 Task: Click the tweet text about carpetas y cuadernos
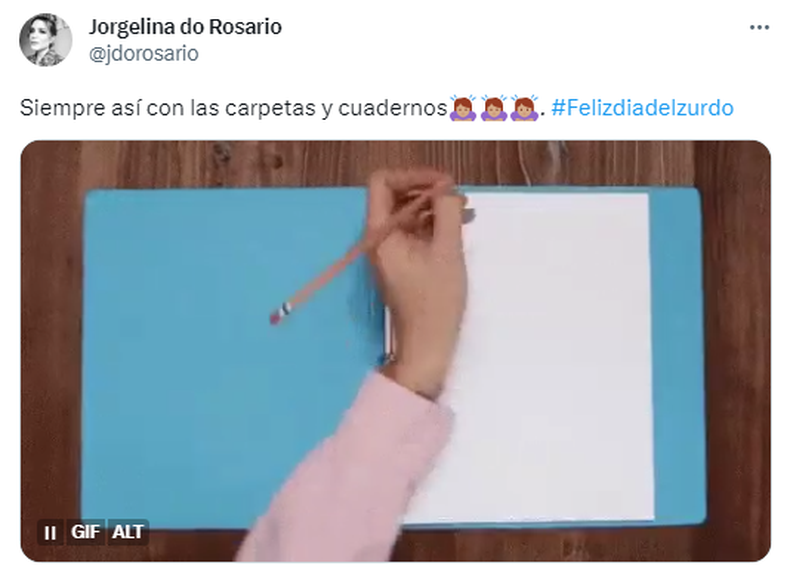(233, 108)
